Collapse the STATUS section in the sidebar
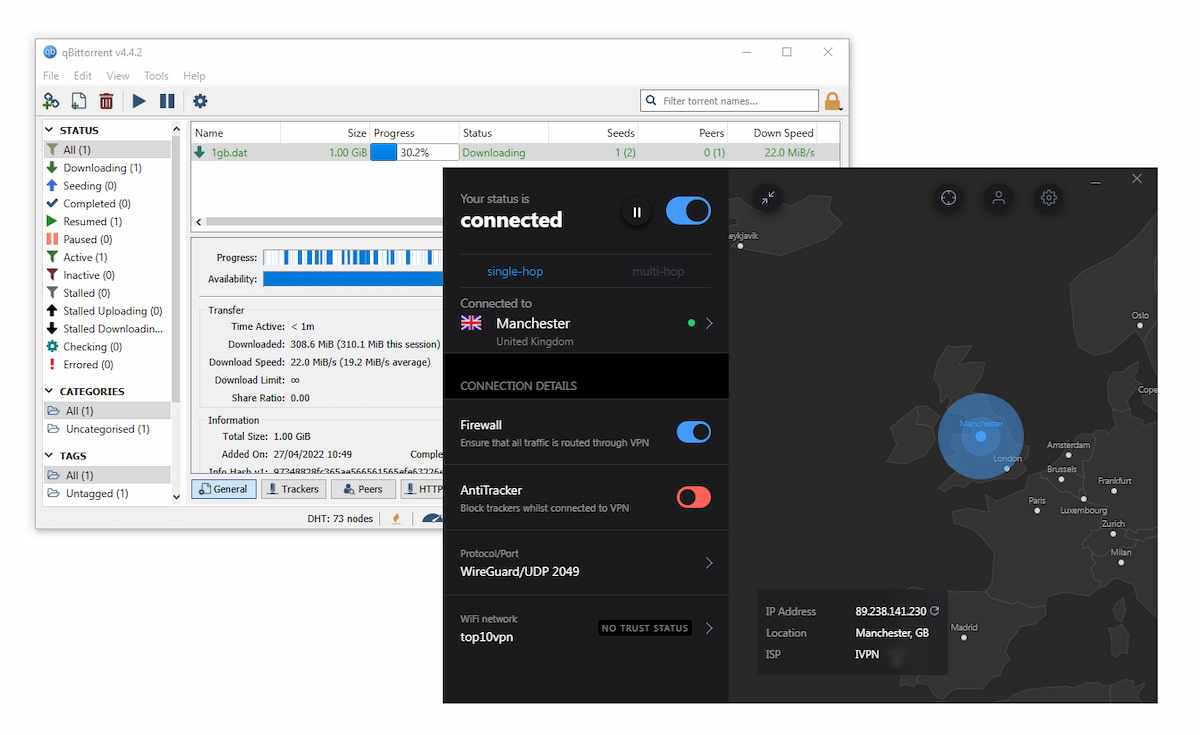1200x735 pixels. 48,129
